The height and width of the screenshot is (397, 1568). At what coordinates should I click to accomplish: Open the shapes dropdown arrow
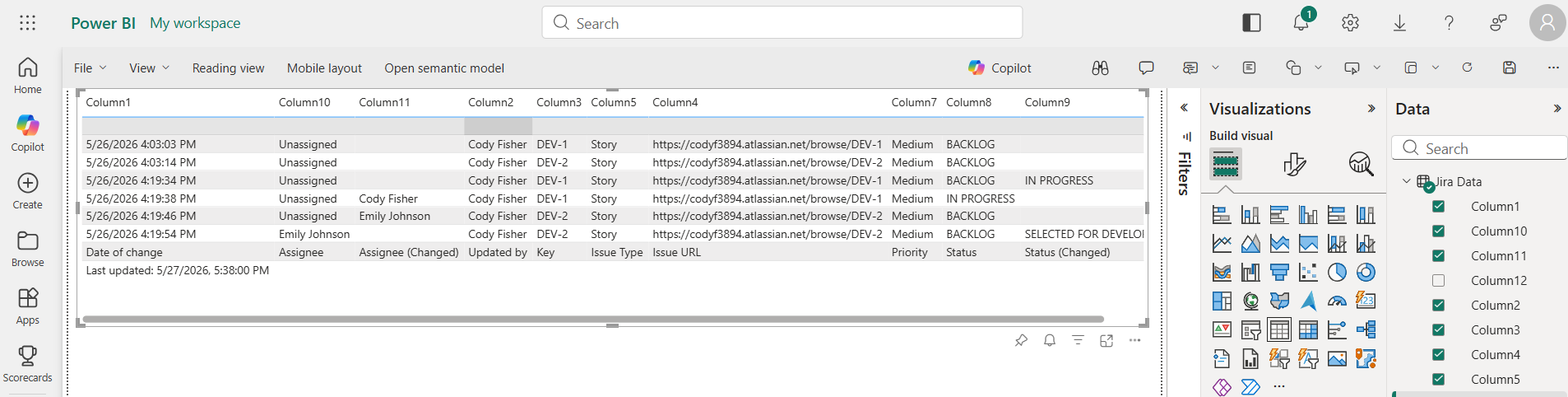1318,68
